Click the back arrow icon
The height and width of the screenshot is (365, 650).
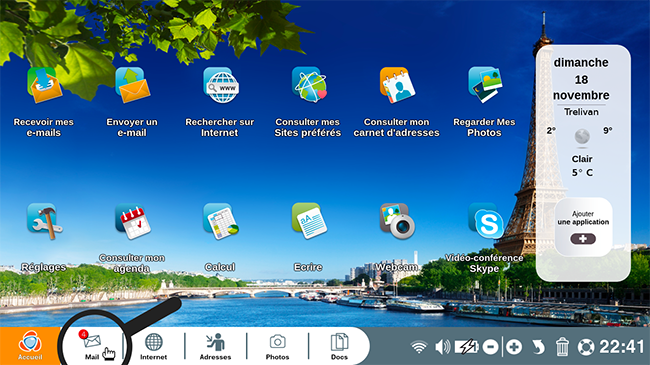pyautogui.click(x=538, y=347)
